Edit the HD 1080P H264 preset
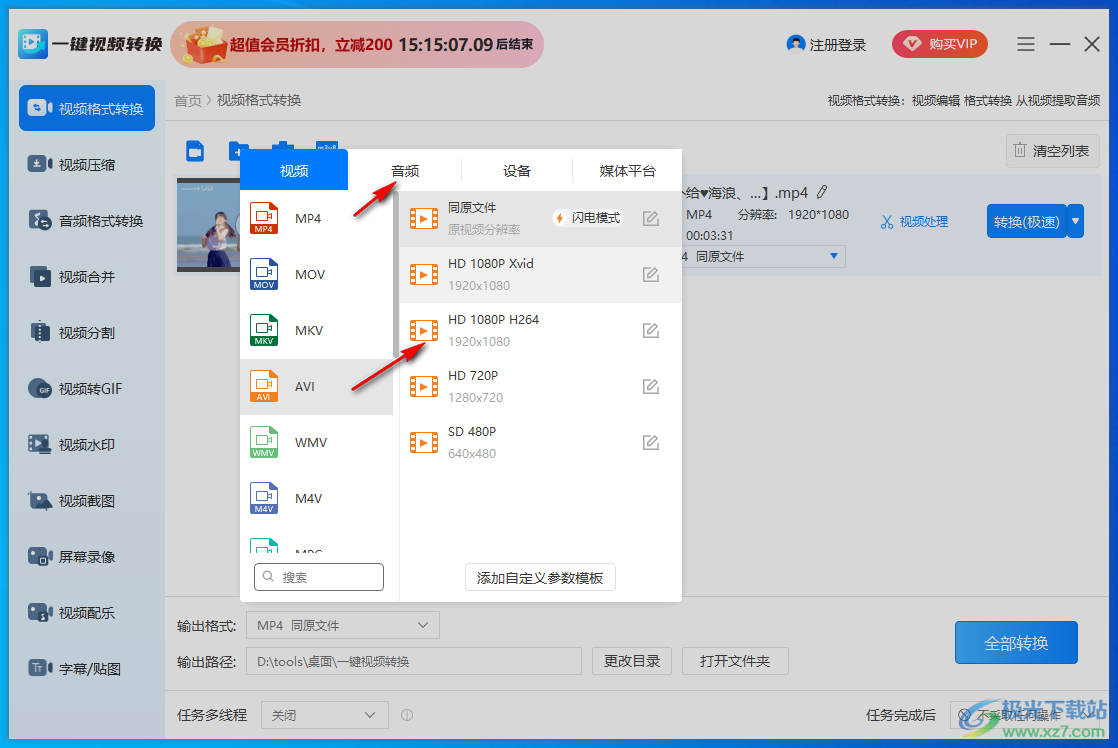This screenshot has height=748, width=1118. 650,330
